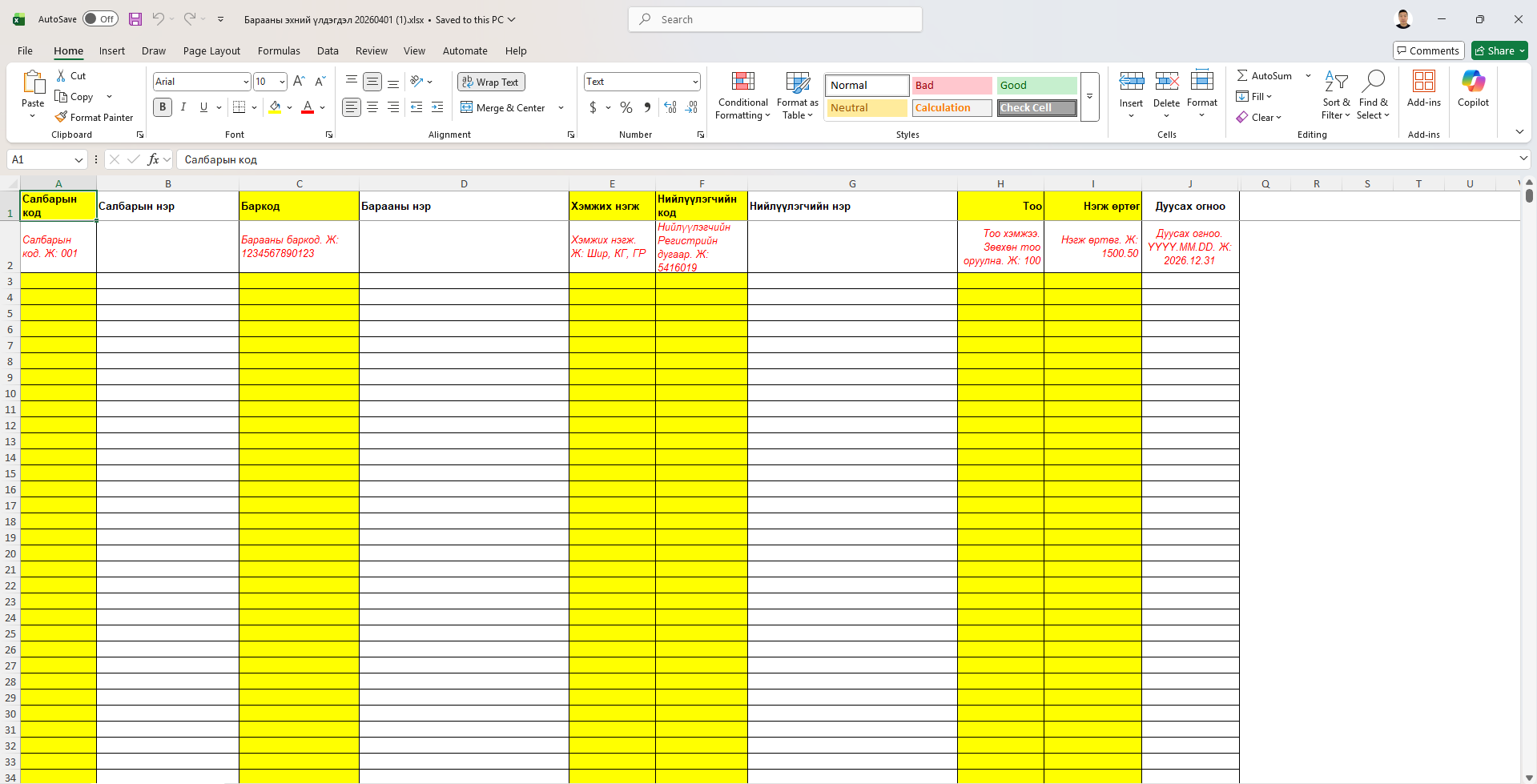Click the Increase Font Size icon
This screenshot has width=1537, height=784.
coord(299,82)
